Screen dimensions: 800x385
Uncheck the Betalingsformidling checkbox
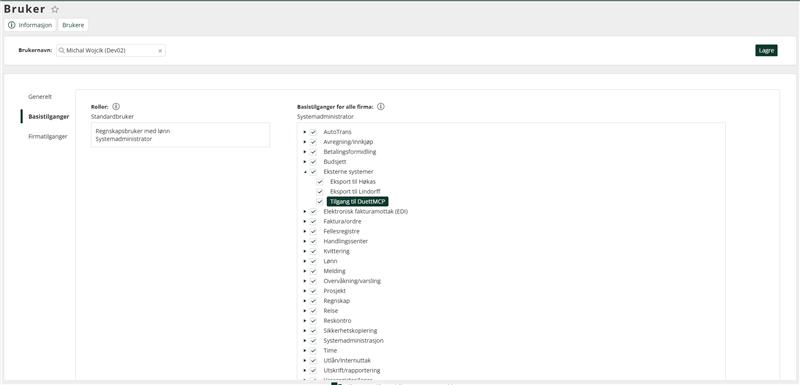313,152
